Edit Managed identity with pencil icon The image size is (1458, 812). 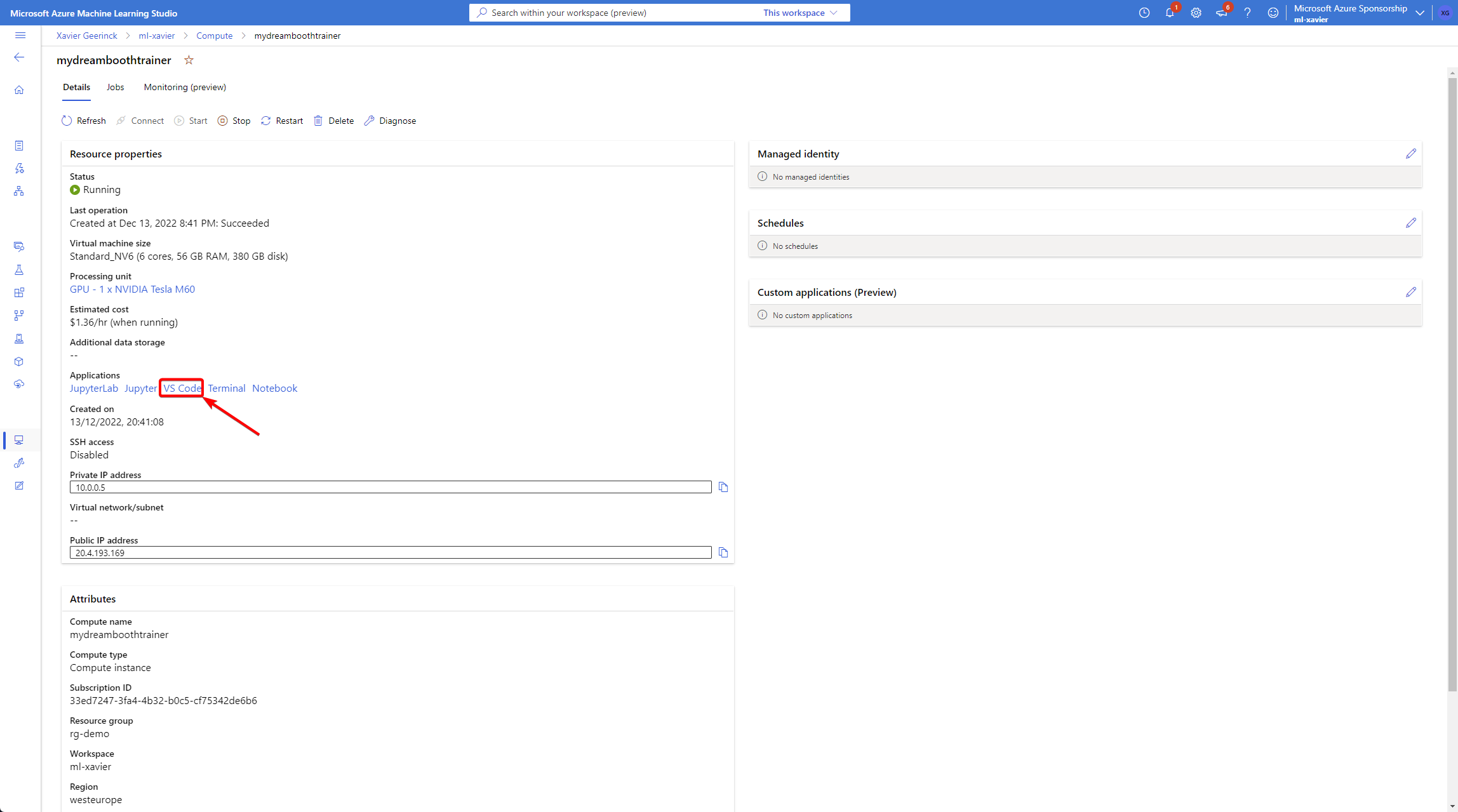point(1410,154)
